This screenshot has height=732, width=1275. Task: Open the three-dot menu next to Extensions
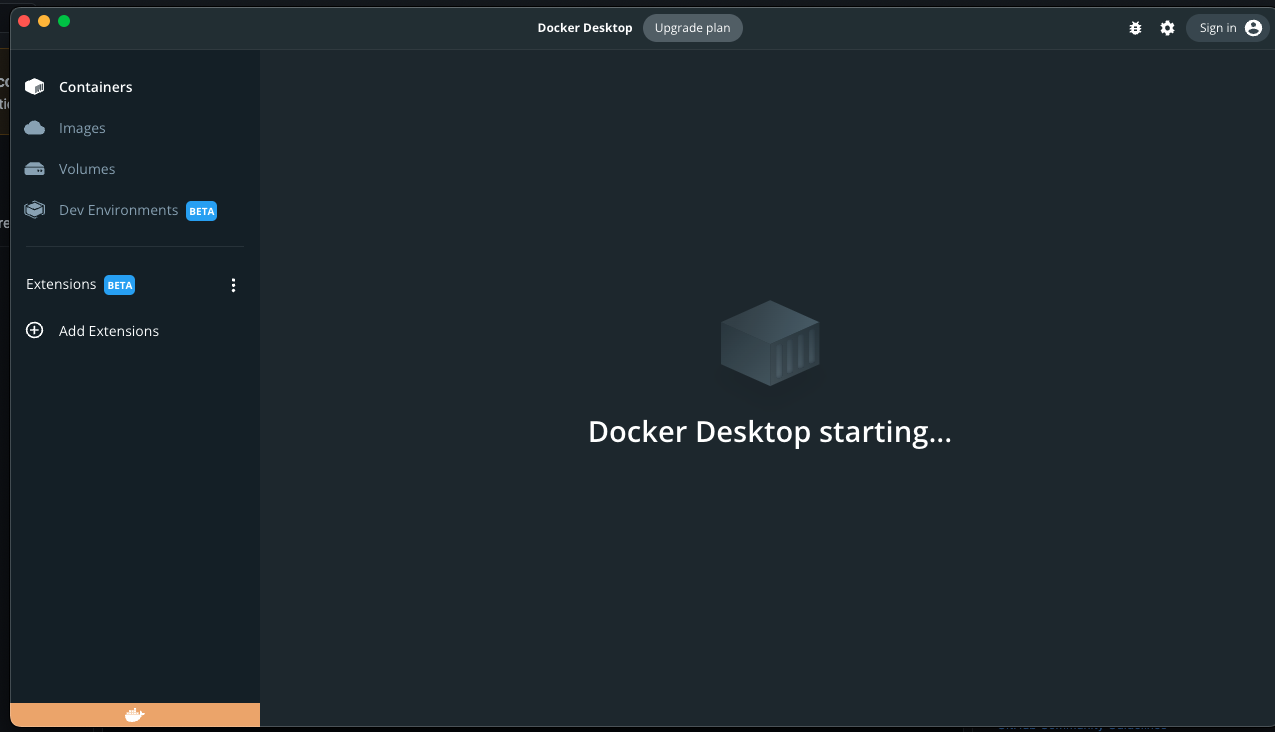pyautogui.click(x=233, y=284)
